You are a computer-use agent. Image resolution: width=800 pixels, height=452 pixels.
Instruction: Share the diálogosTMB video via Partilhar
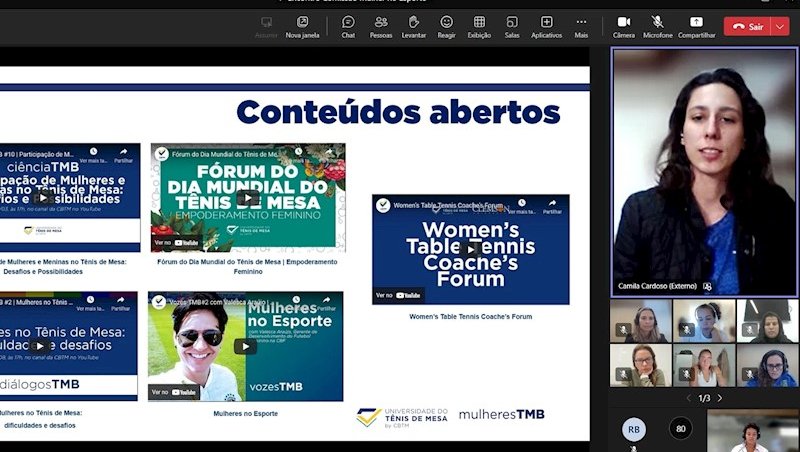click(x=120, y=303)
